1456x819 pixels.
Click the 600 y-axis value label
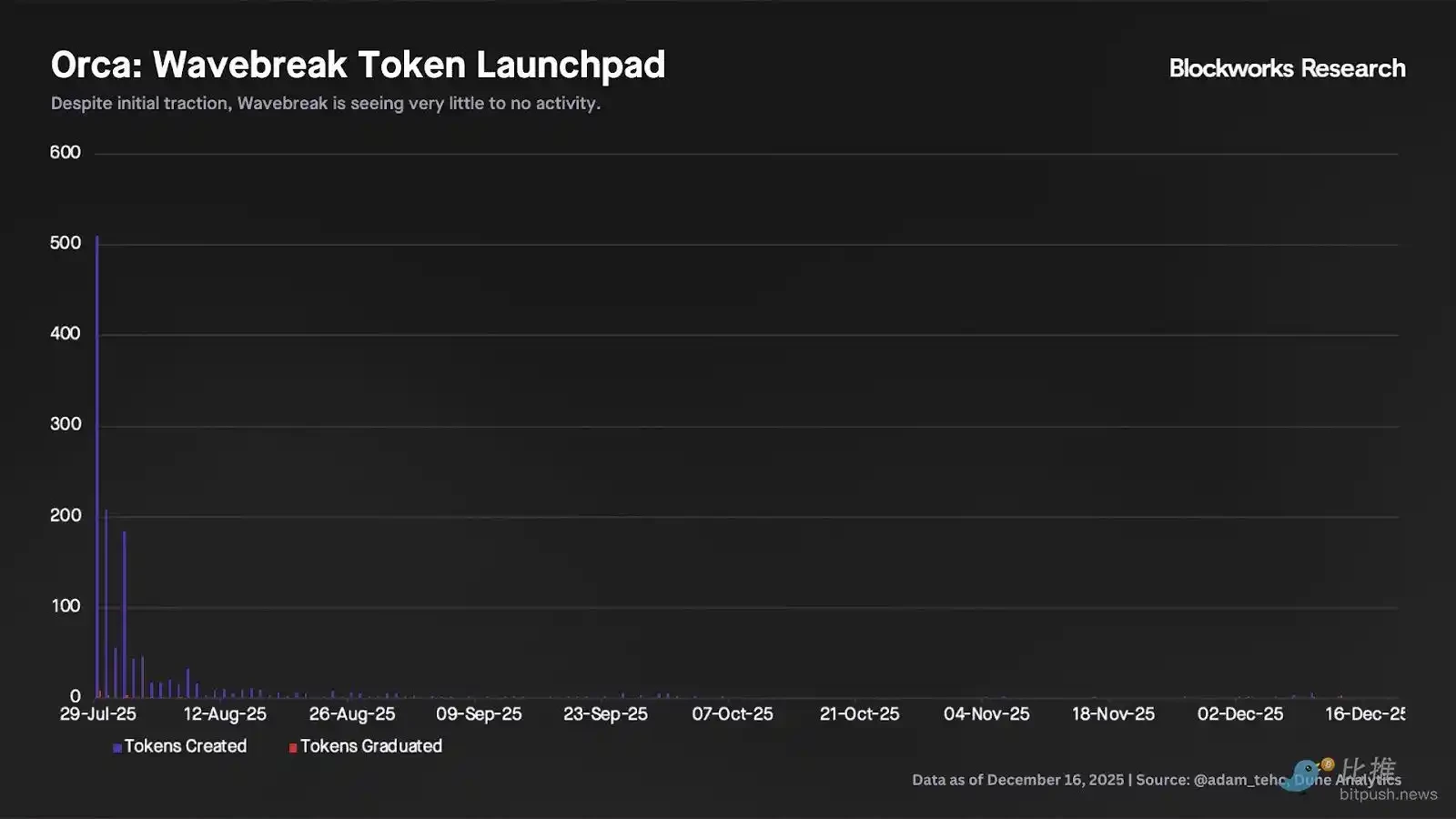point(66,153)
